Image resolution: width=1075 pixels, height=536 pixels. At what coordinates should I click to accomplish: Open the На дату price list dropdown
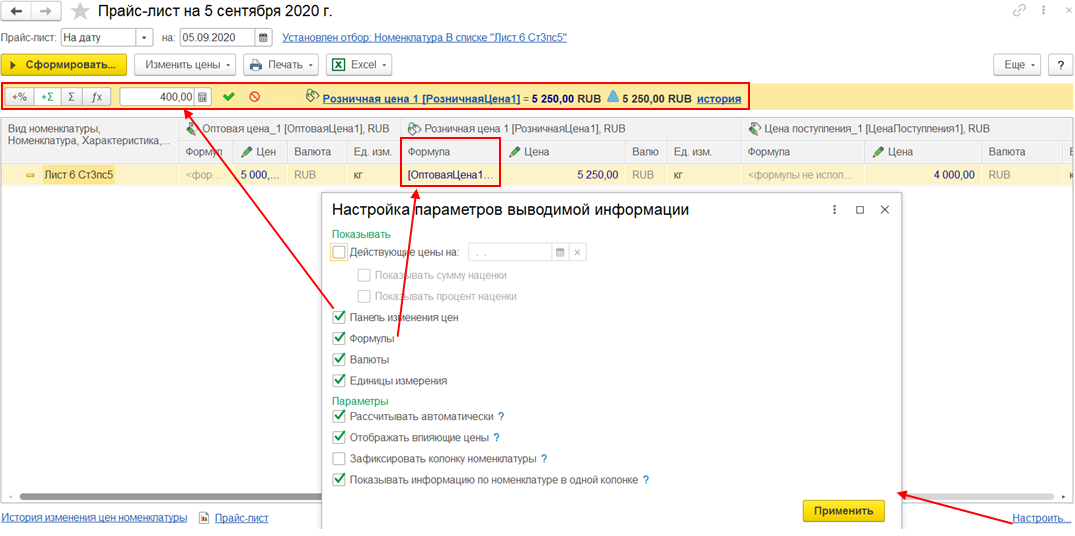coord(145,38)
